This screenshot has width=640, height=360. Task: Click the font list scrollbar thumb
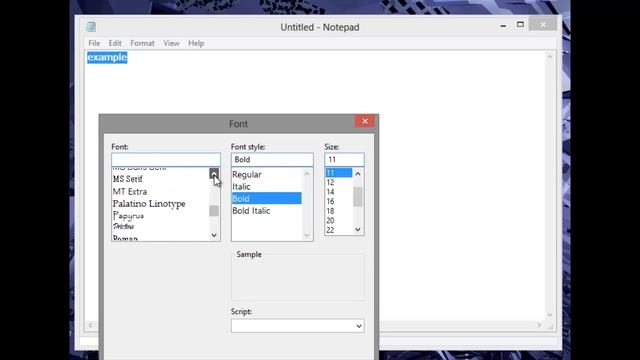click(214, 211)
